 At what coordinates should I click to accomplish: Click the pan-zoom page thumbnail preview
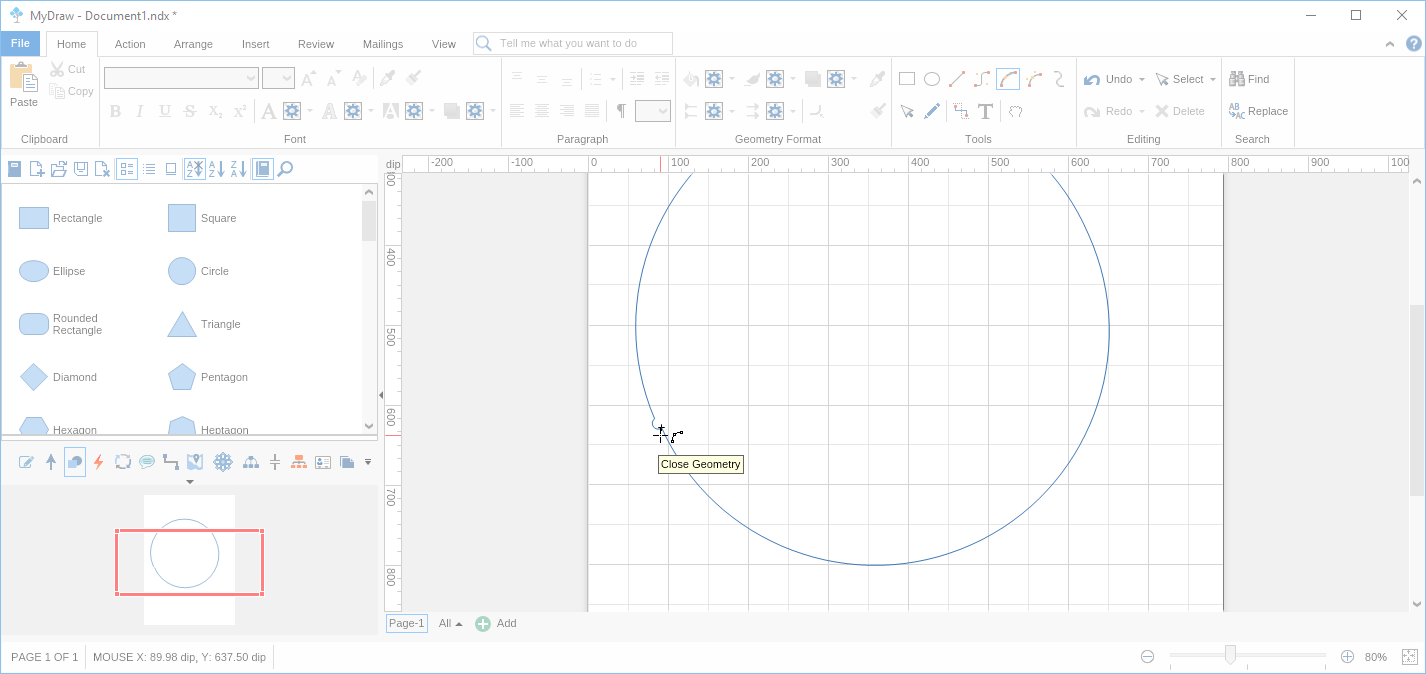pos(189,560)
